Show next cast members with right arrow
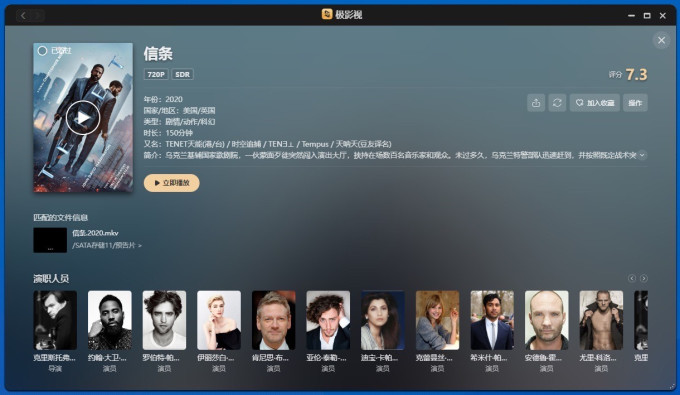680x395 pixels. point(644,278)
